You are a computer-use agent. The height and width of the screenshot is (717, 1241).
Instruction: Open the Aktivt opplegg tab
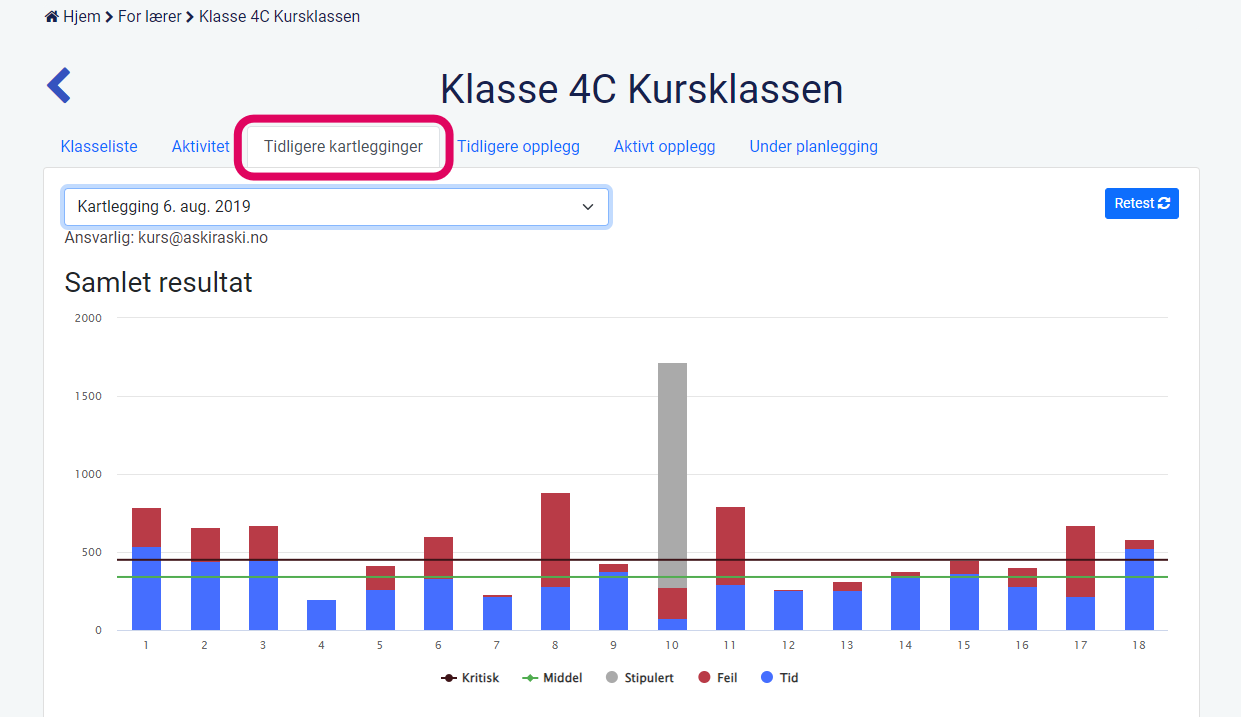664,146
